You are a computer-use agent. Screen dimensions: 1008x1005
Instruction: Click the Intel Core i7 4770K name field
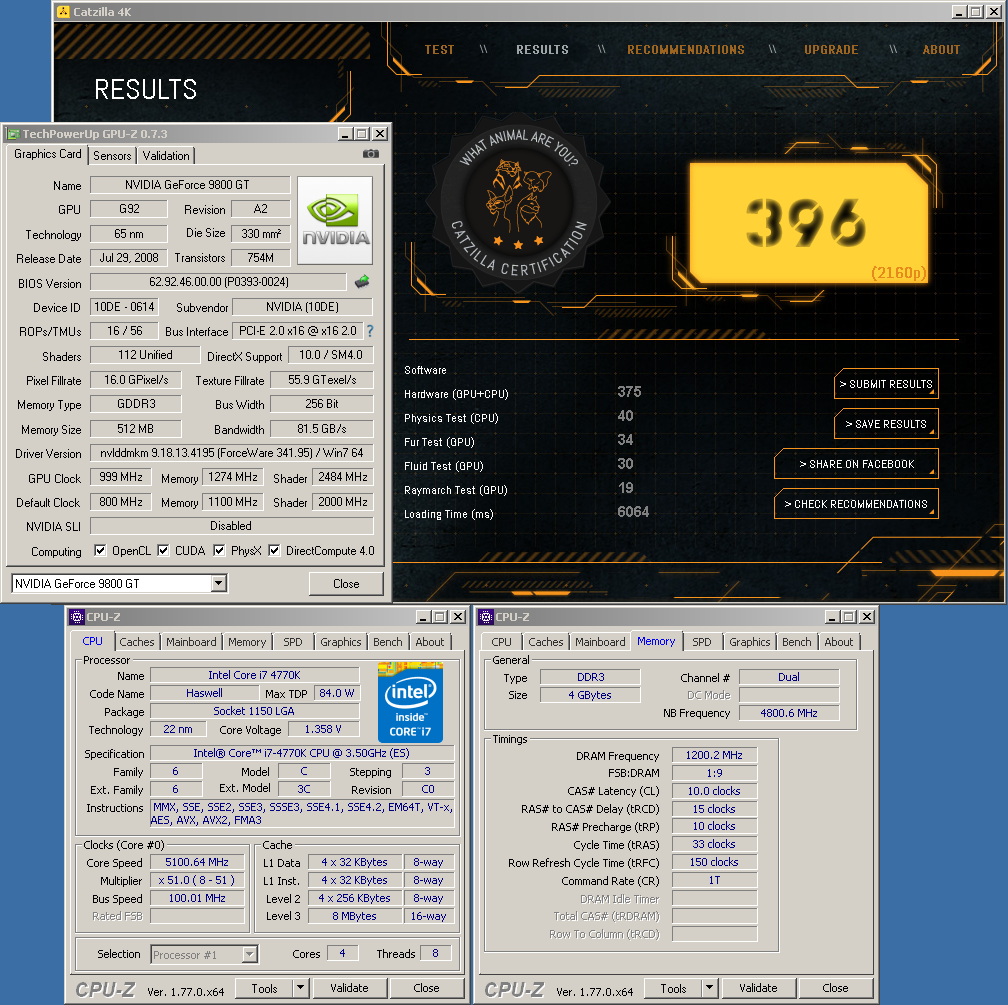(x=255, y=675)
